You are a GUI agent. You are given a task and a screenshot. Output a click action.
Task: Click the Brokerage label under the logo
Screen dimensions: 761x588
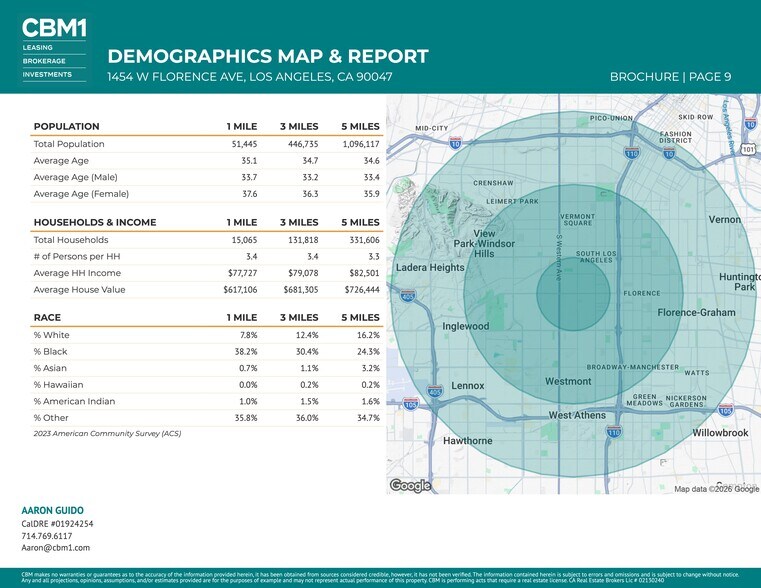coord(44,61)
